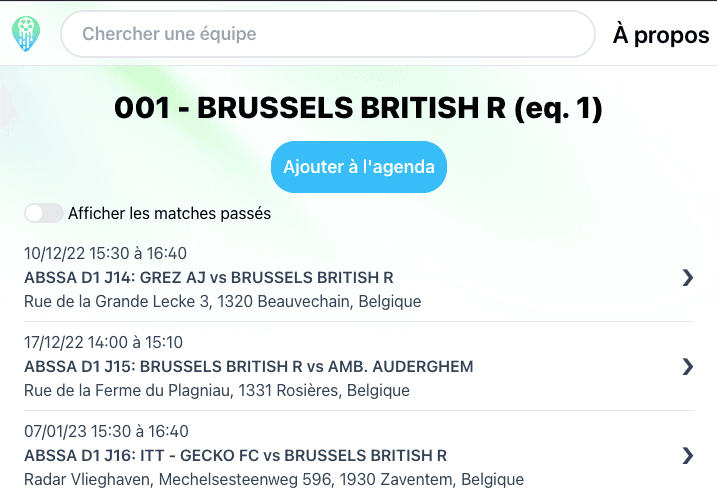The height and width of the screenshot is (499, 717).
Task: Open chevron for ITT - GECKO FC match
Action: click(x=687, y=456)
